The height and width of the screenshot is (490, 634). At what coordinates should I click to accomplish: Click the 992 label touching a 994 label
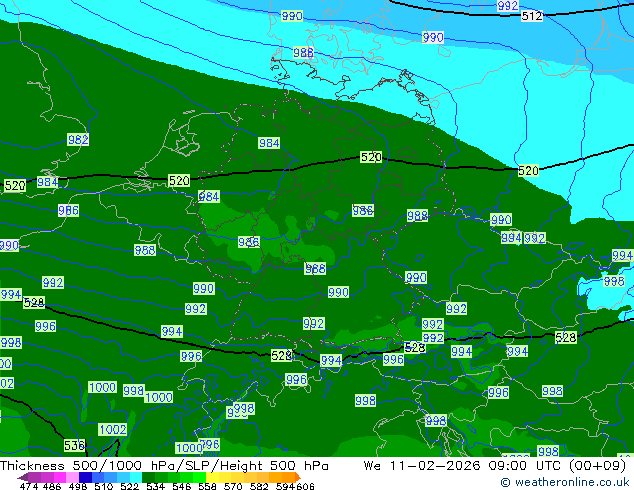[x=535, y=238]
